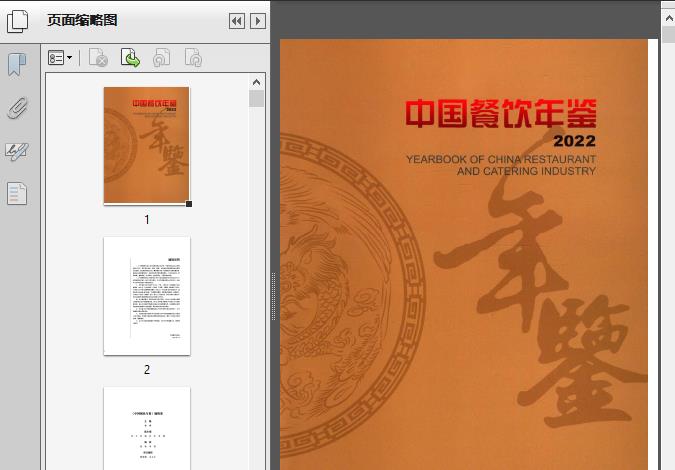
Task: Click the 页面缩略图 panel title
Action: coord(82,20)
